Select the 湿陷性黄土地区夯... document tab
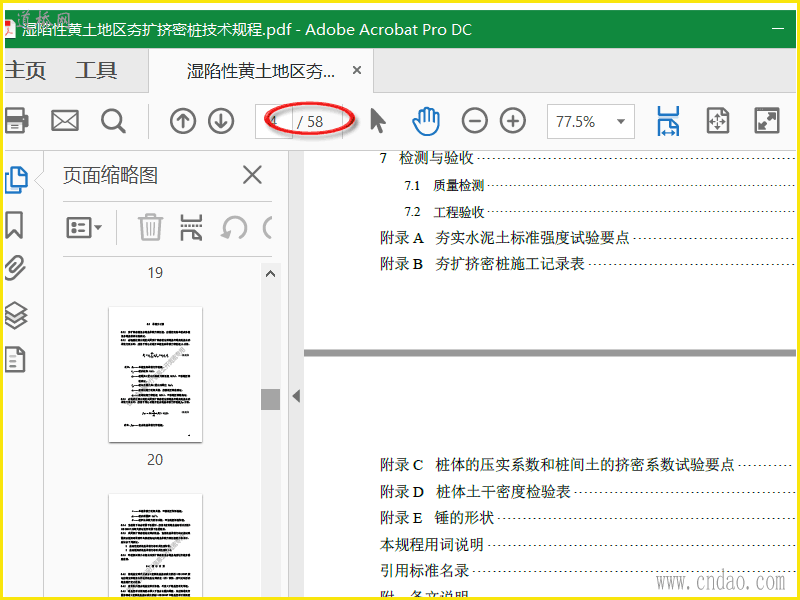 coord(261,71)
